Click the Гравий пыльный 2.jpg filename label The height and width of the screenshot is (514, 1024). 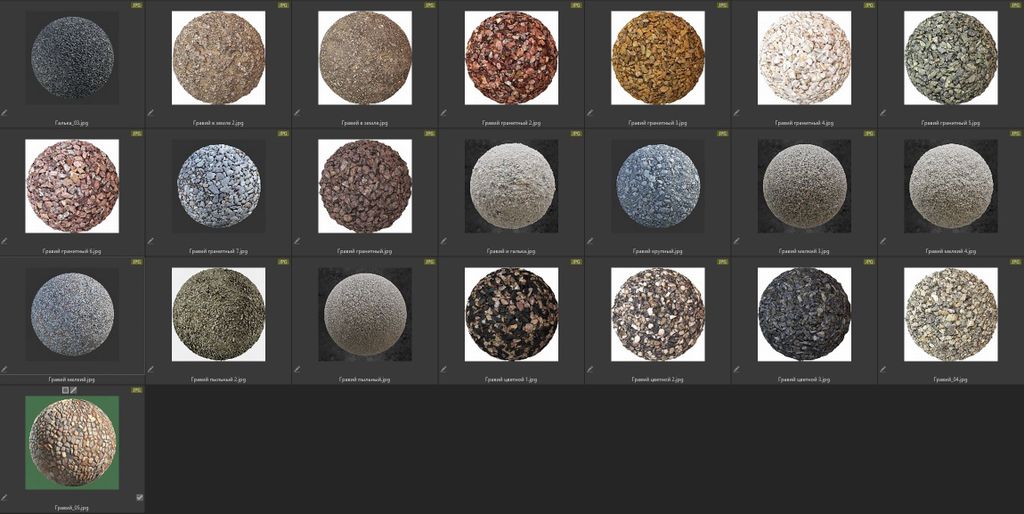(x=218, y=379)
